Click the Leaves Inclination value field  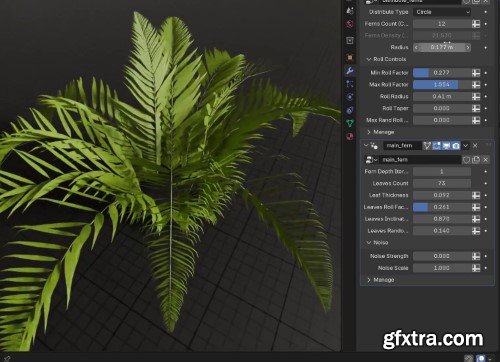[442, 219]
